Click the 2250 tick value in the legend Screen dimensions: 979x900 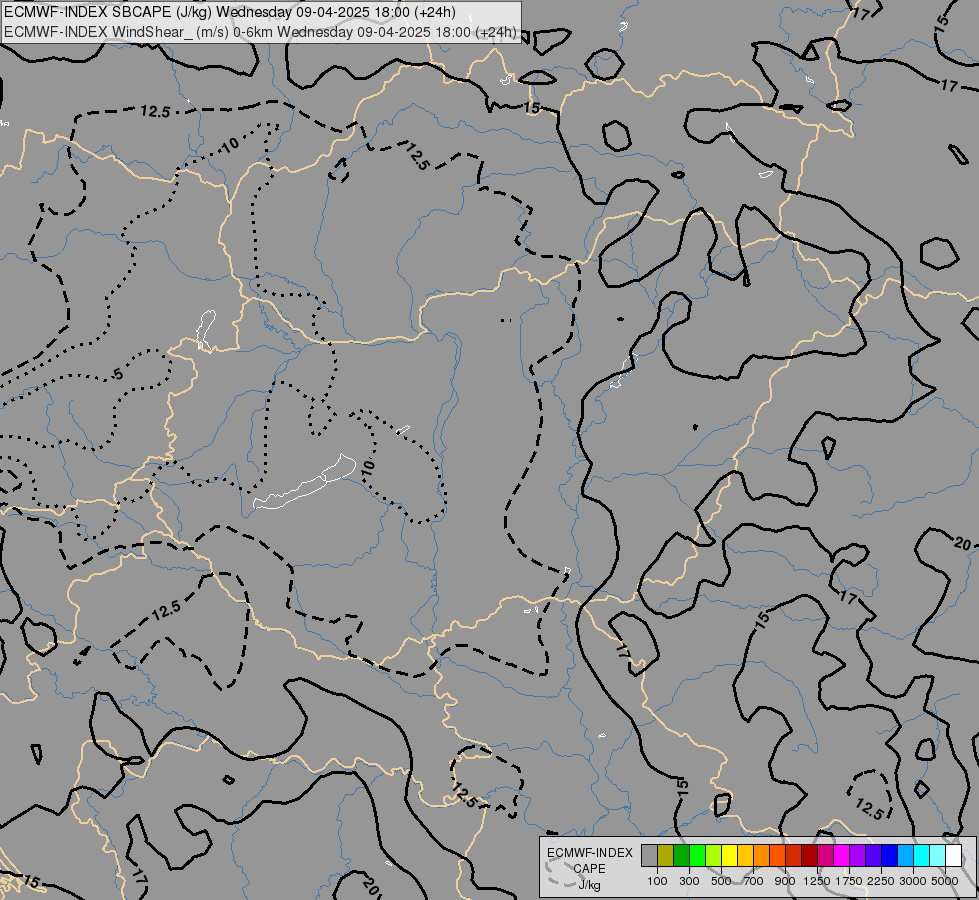881,881
